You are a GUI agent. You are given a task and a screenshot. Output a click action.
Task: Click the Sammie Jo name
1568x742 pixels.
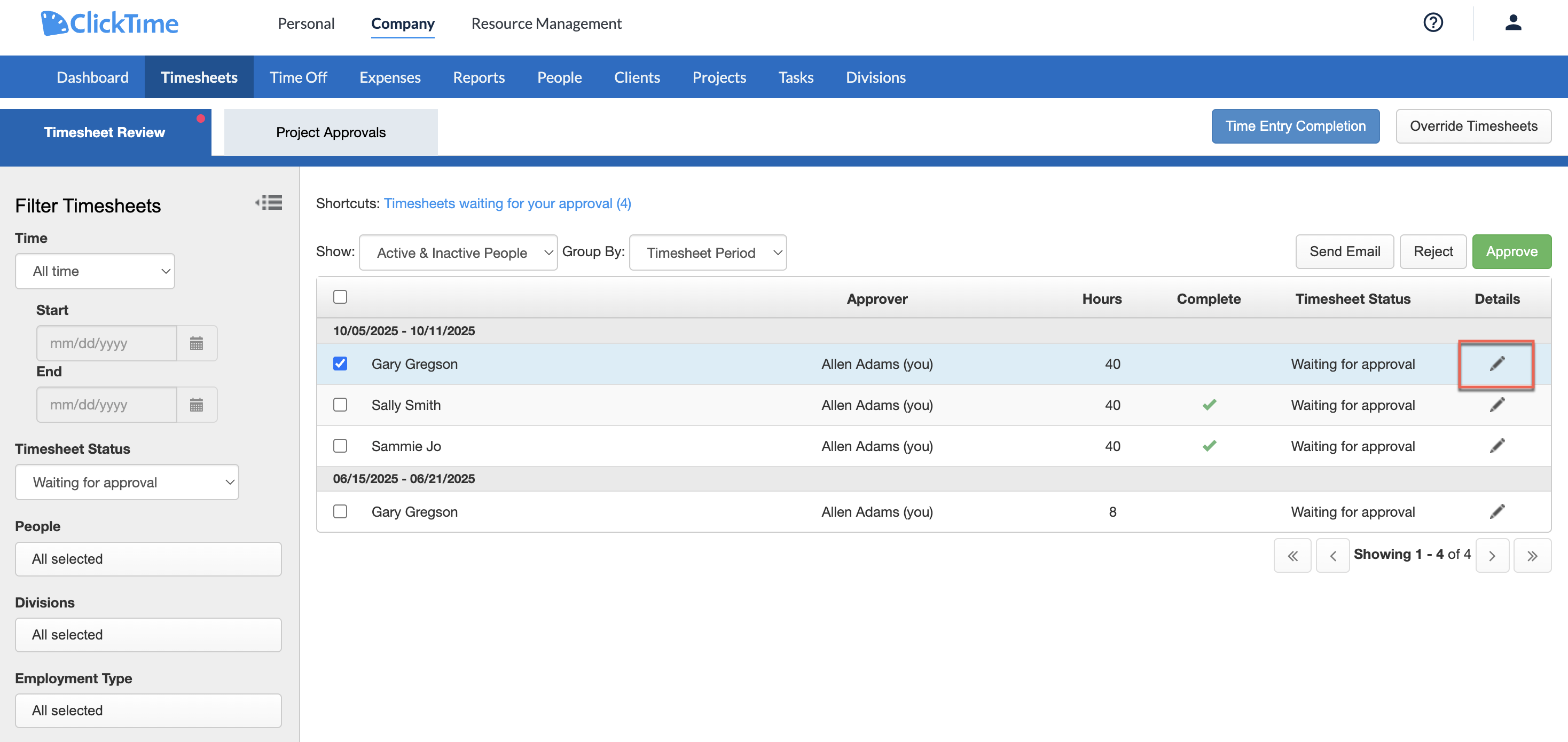pyautogui.click(x=406, y=446)
